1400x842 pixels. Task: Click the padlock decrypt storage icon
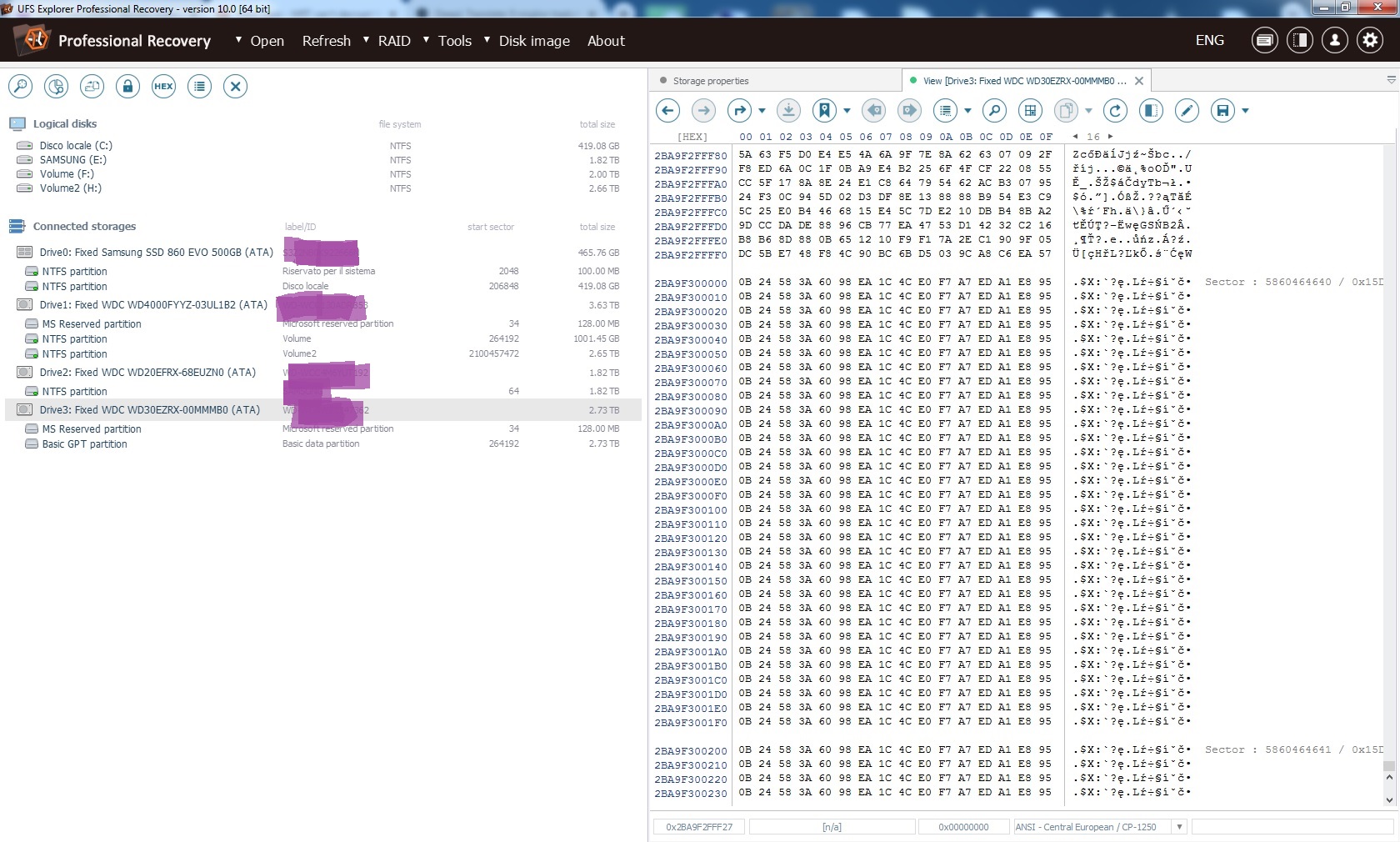127,86
